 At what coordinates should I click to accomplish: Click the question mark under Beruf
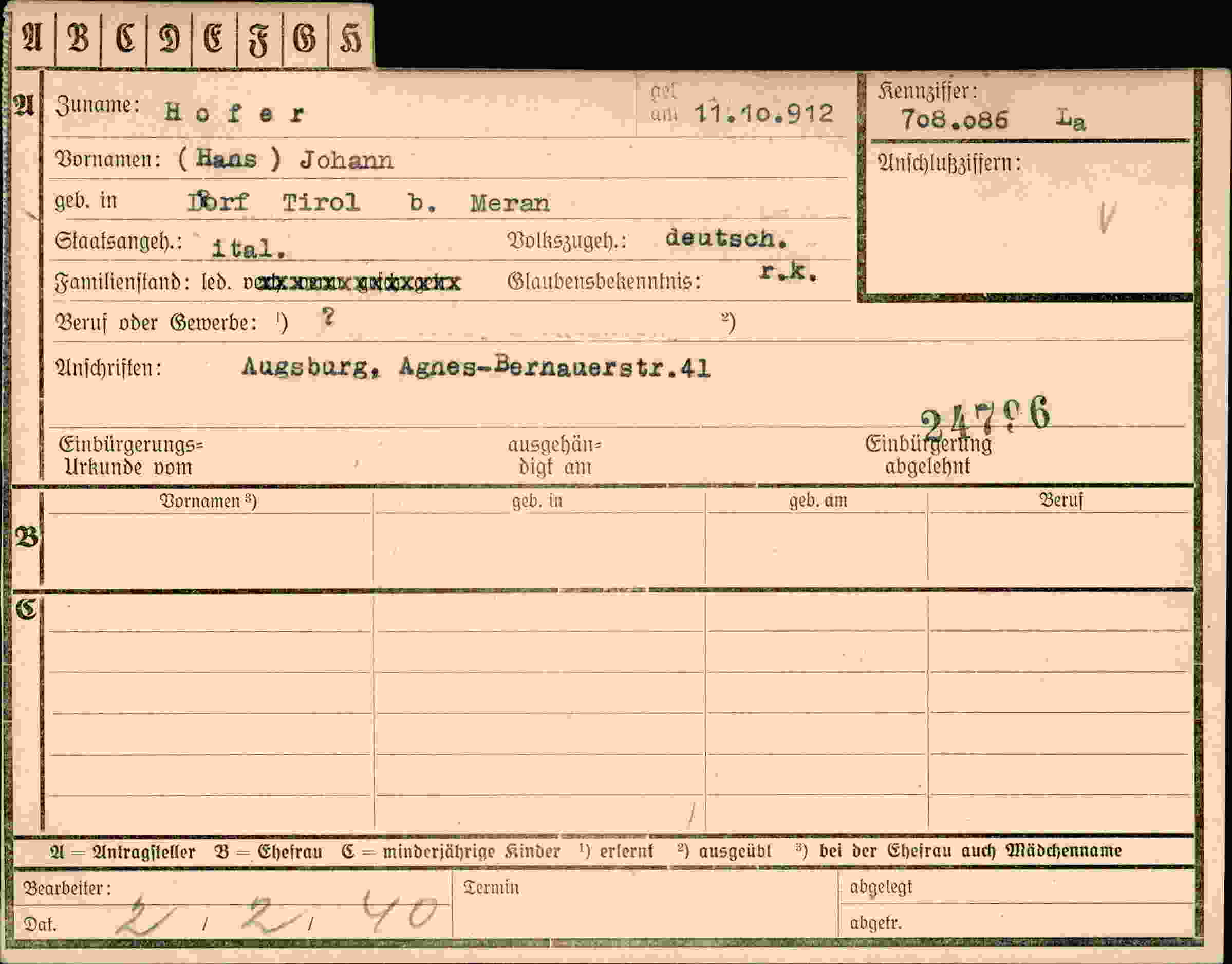click(328, 317)
